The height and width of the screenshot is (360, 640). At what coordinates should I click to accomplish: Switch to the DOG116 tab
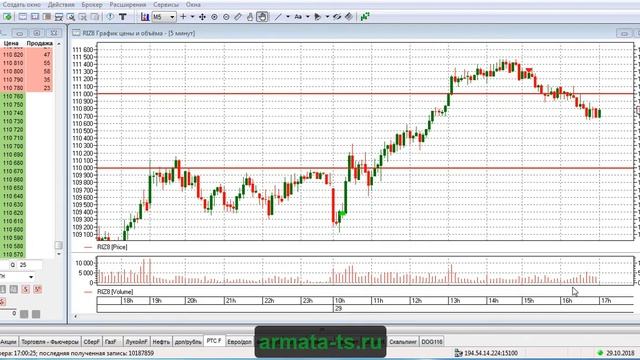pyautogui.click(x=432, y=342)
